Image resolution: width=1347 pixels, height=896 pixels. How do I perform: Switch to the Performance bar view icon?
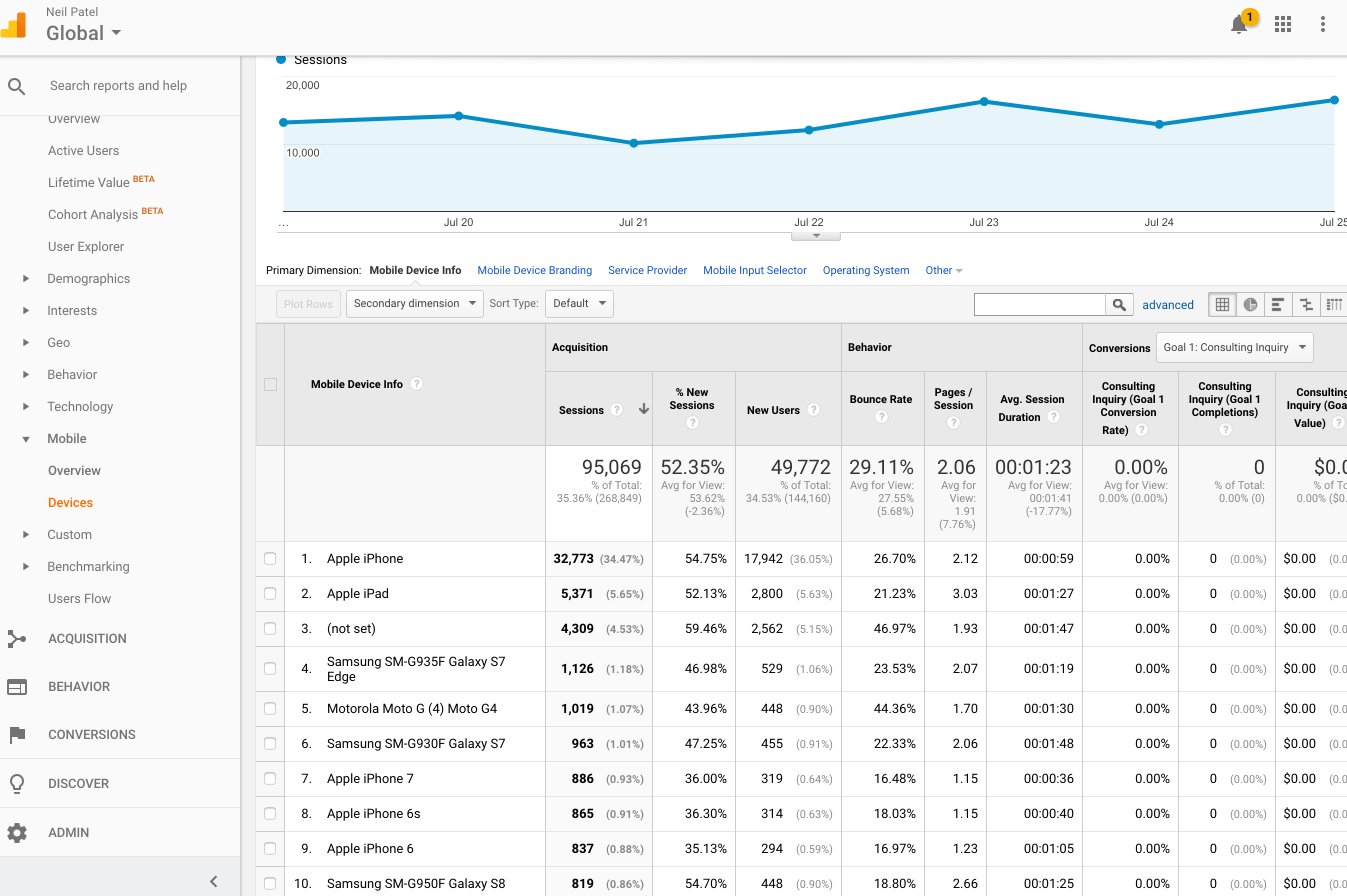pos(1278,305)
